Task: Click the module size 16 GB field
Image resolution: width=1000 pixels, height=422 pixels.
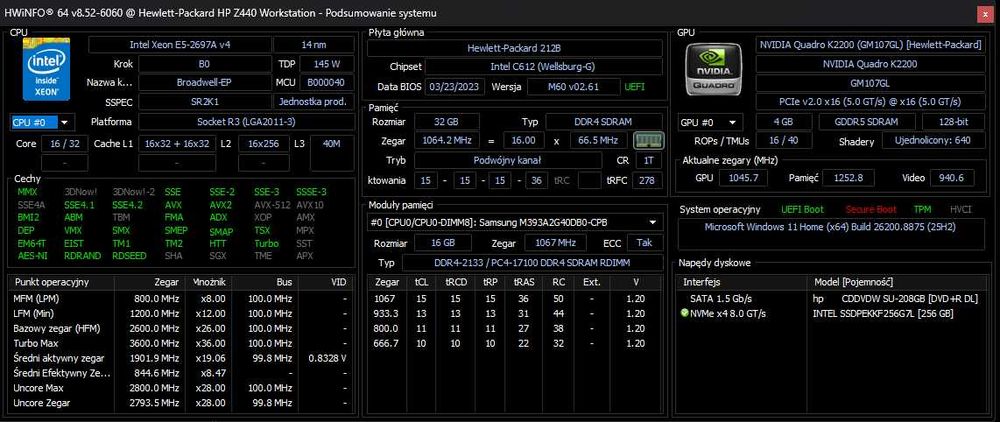Action: (443, 243)
